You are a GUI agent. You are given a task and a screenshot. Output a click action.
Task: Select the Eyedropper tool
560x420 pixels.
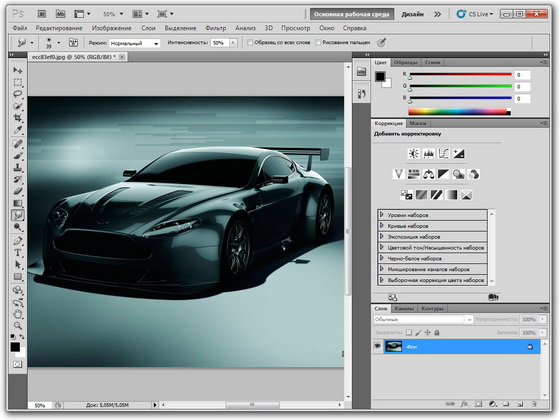point(18,130)
